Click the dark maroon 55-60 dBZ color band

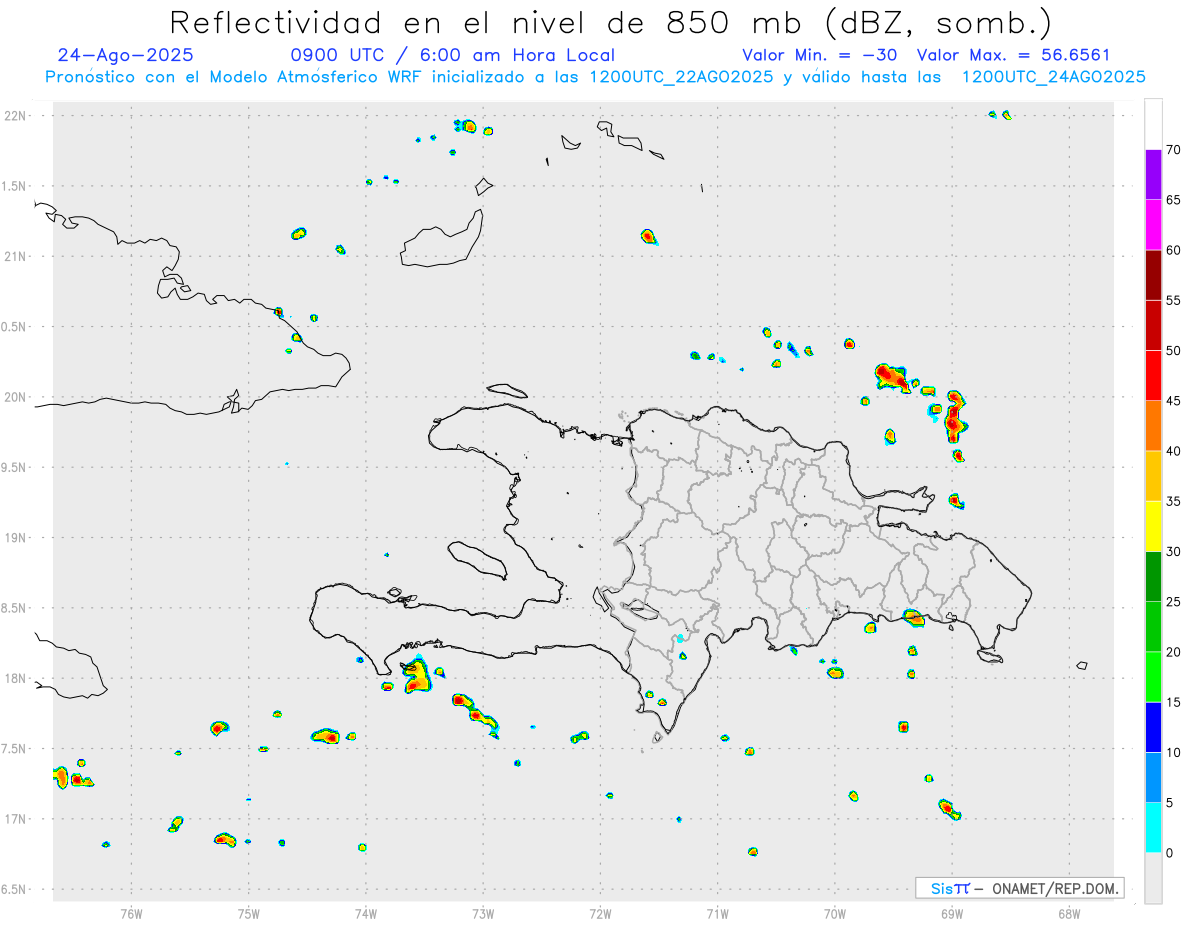[1153, 275]
